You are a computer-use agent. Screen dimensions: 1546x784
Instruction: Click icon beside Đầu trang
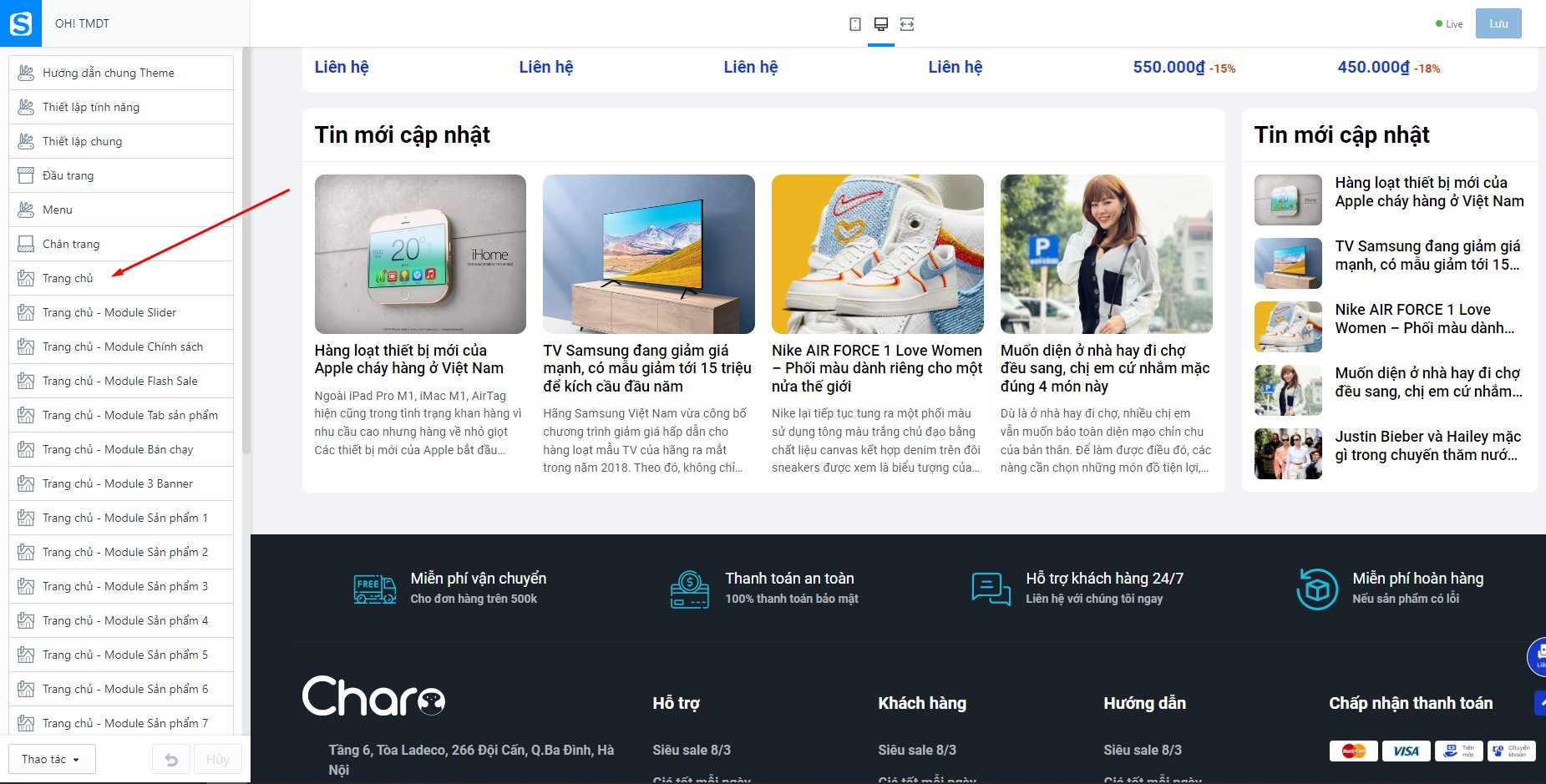click(x=26, y=175)
